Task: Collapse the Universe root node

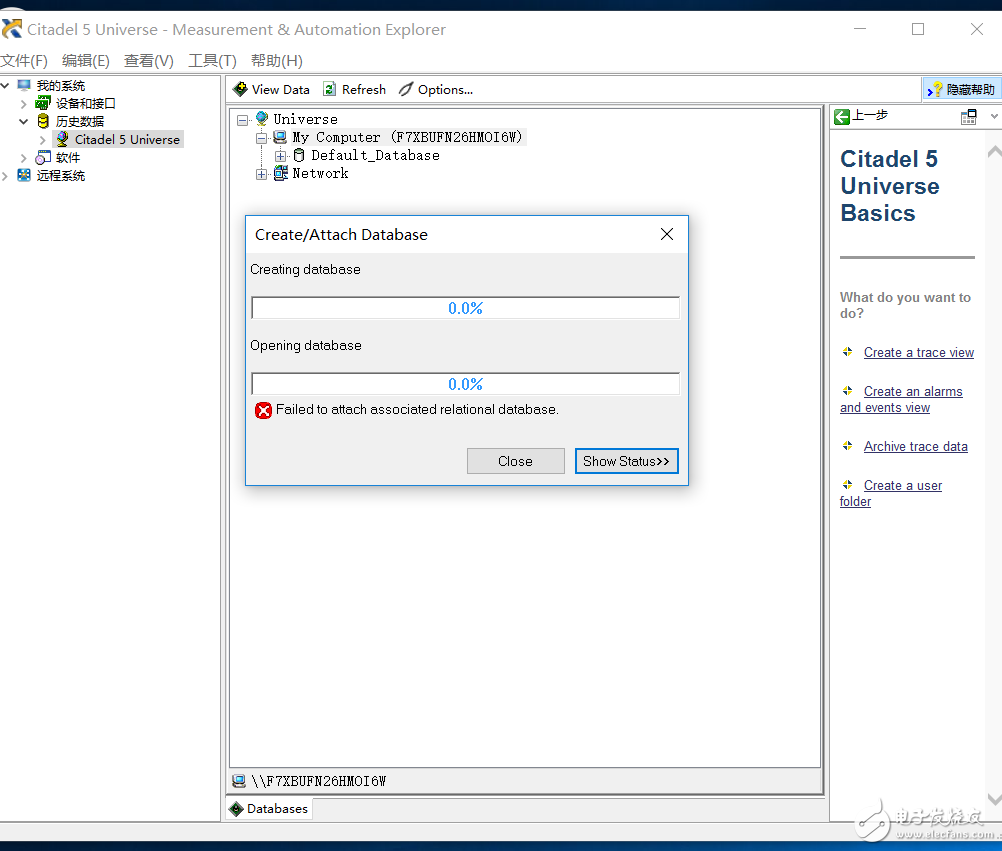Action: click(x=242, y=119)
